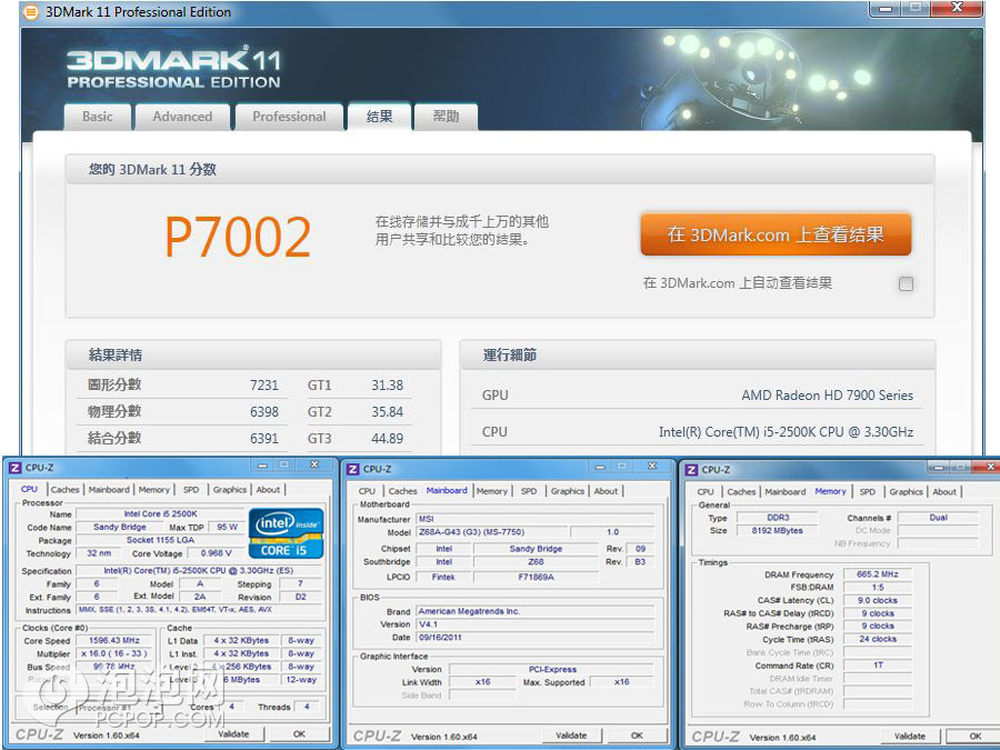Viewport: 1000px width, 750px height.
Task: Open Memory tab in the CPU-Z Mainboard window
Action: pos(492,491)
